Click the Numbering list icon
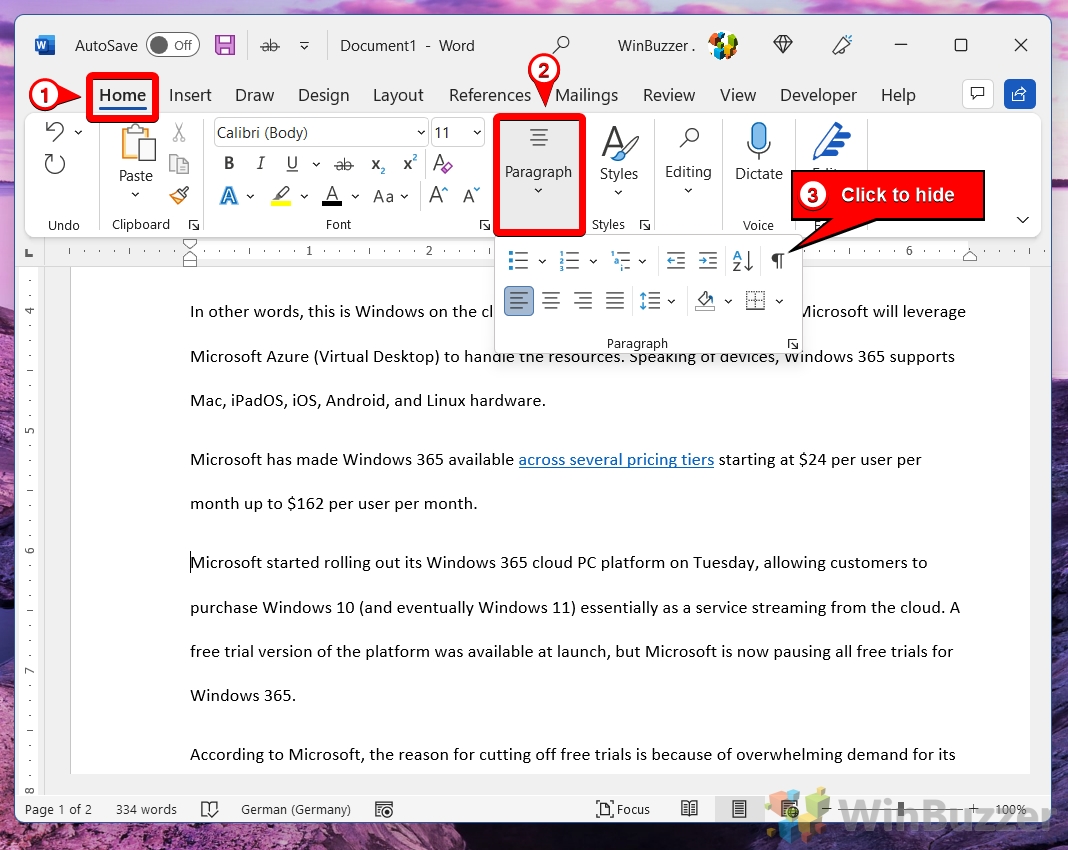The width and height of the screenshot is (1068, 850). click(569, 261)
